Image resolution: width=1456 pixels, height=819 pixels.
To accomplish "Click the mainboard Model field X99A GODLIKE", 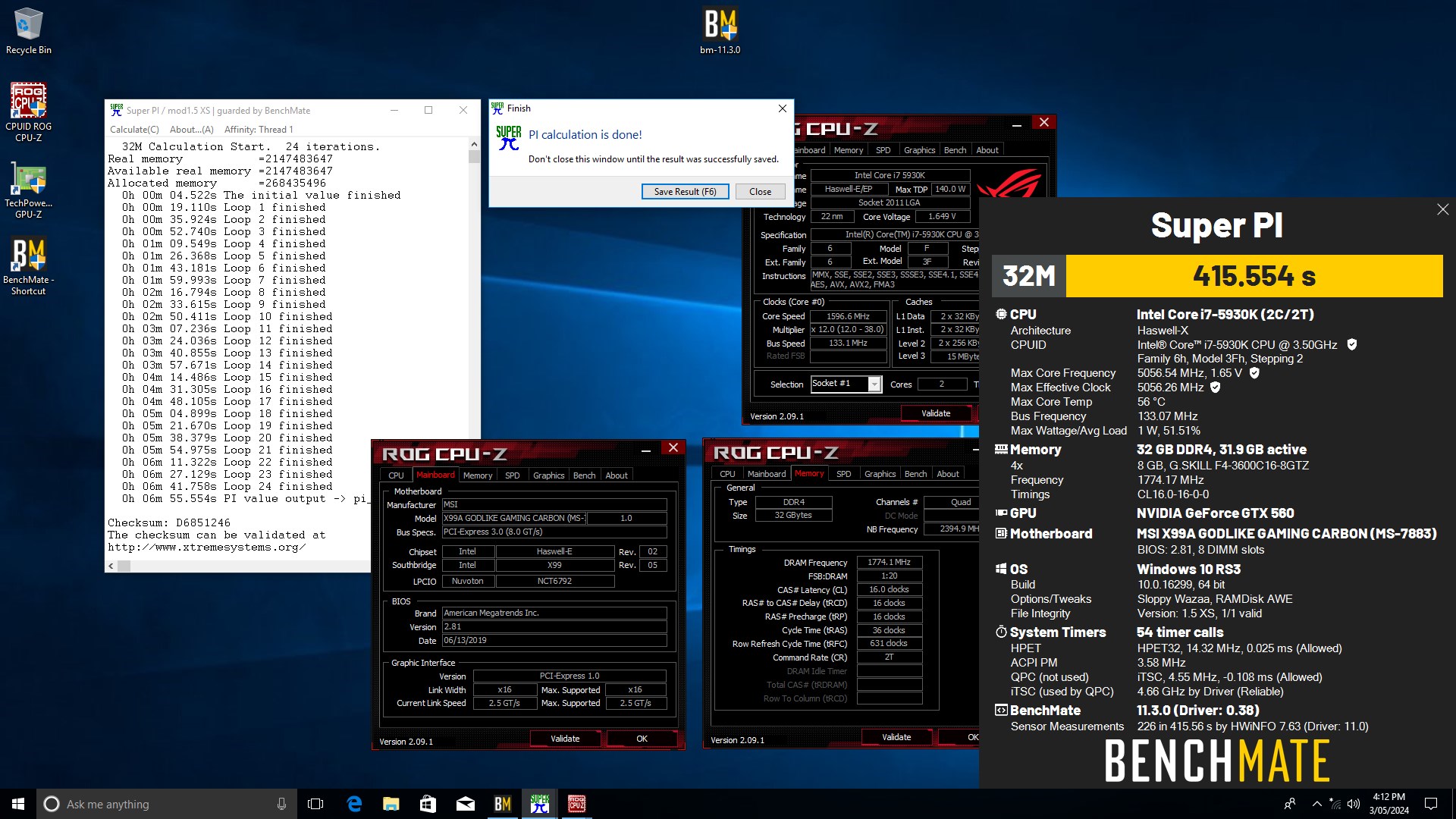I will [x=514, y=518].
